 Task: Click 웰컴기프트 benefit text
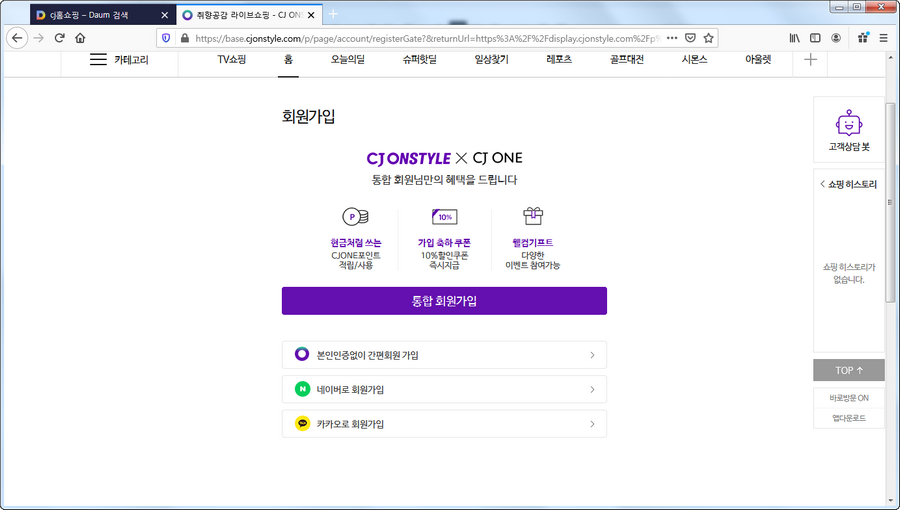[x=533, y=243]
